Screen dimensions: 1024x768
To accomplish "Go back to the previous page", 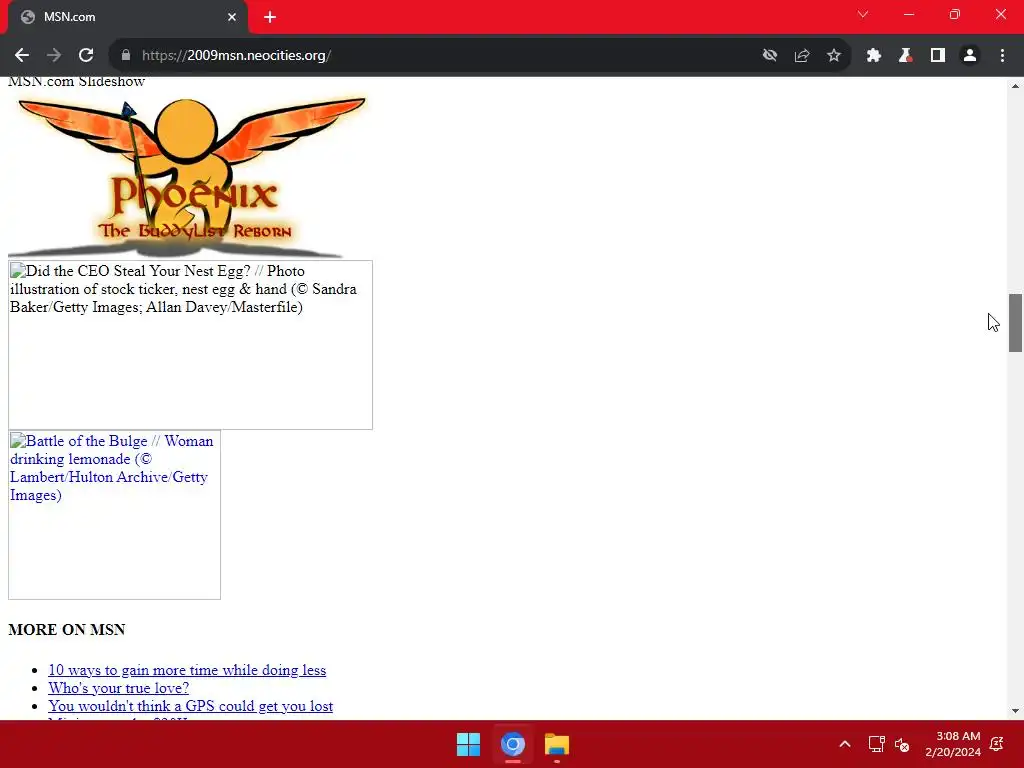I will 22,56.
